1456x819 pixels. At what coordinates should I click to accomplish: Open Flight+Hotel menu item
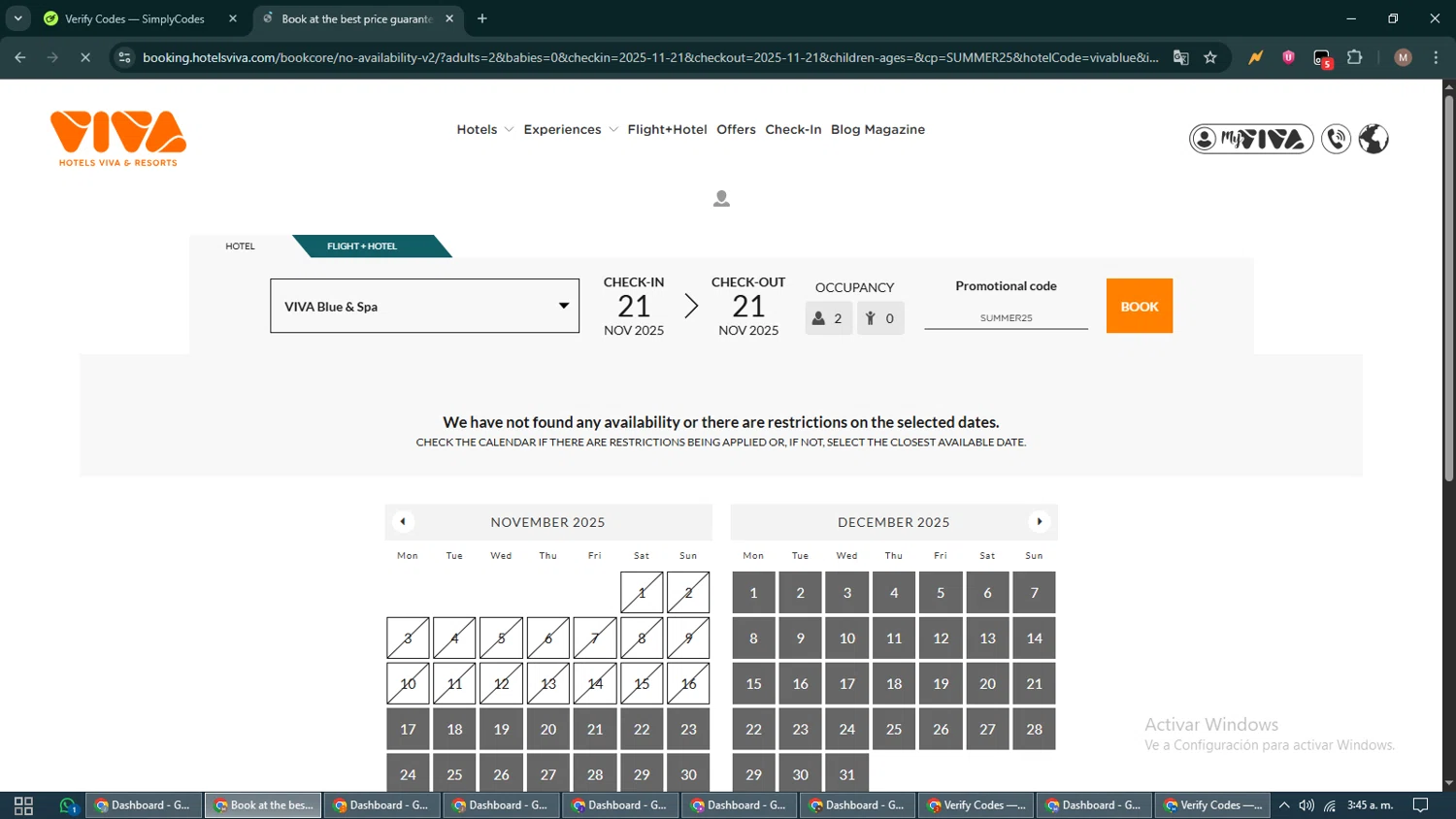[x=667, y=129]
